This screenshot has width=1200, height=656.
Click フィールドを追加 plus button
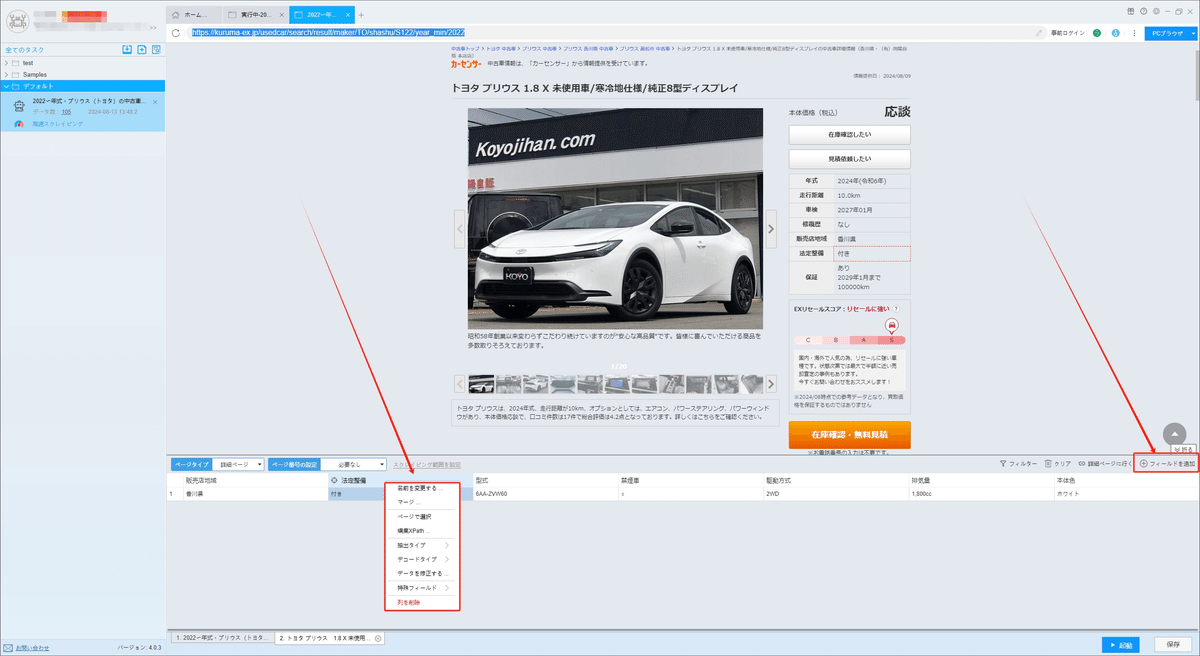(x=1167, y=464)
